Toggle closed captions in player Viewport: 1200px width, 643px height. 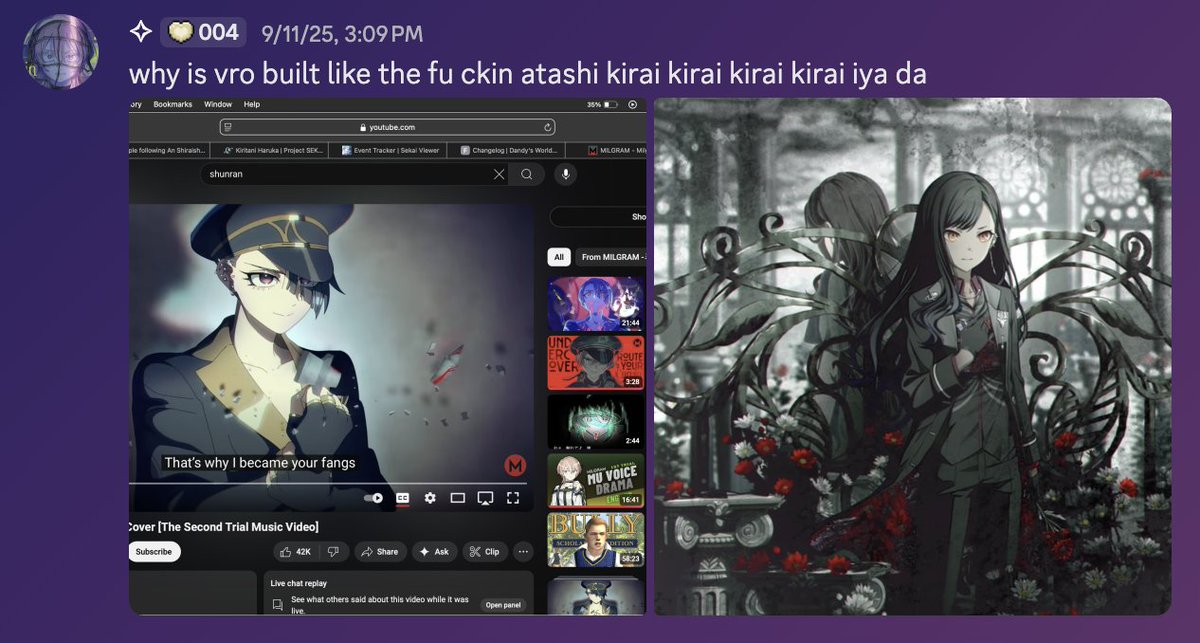(x=403, y=498)
